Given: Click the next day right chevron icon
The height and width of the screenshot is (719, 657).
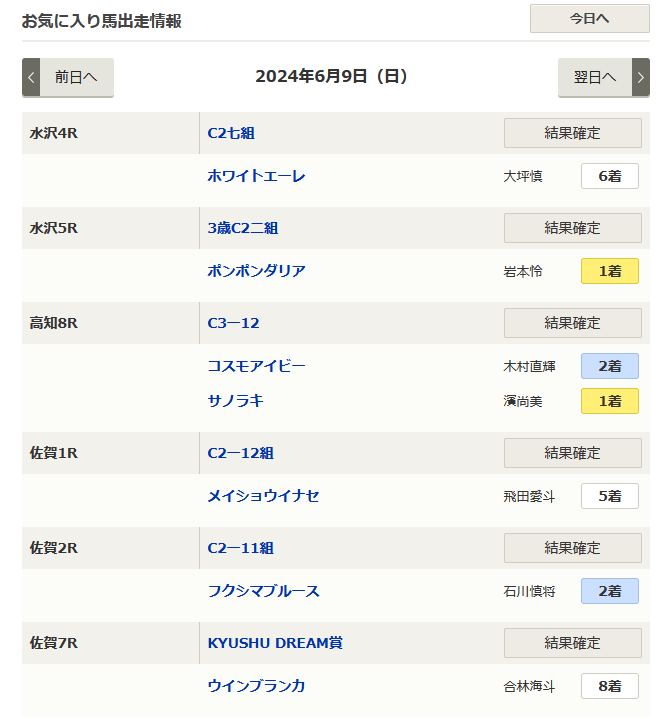Looking at the screenshot, I should coord(640,77).
